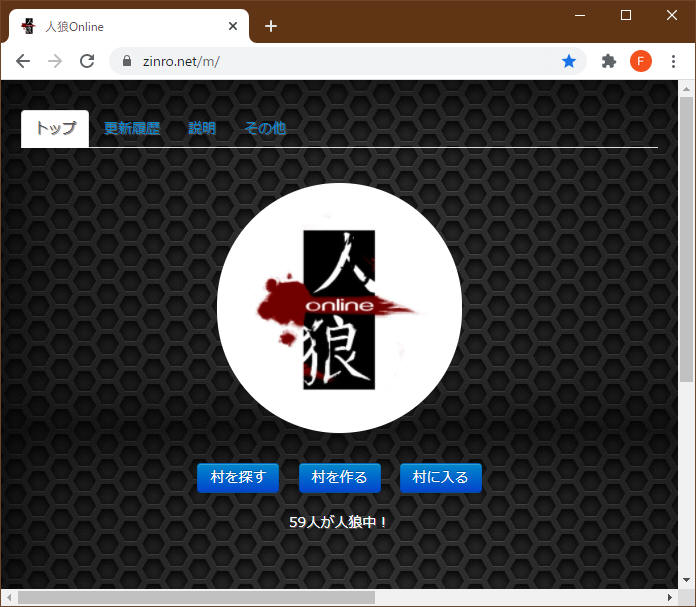The image size is (696, 607).
Task: Click the 人狼 online logo image
Action: tap(340, 308)
